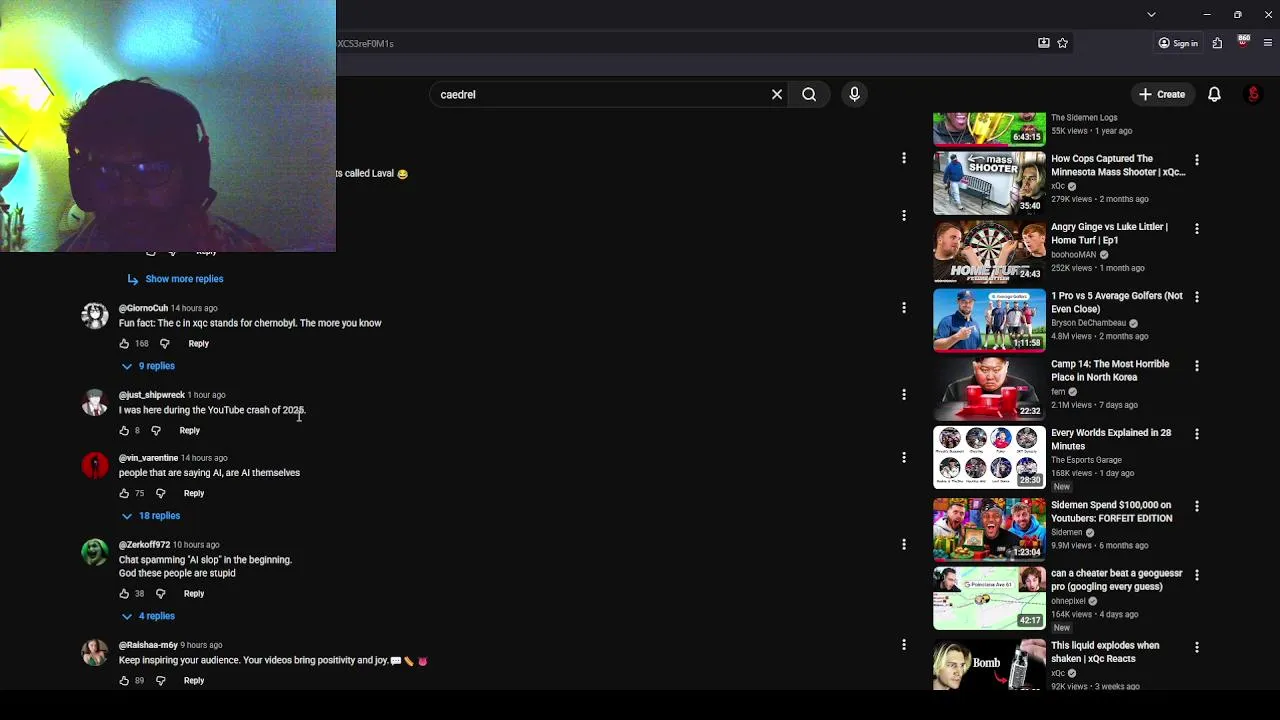
Task: Clear the caedrel search text
Action: 777,94
